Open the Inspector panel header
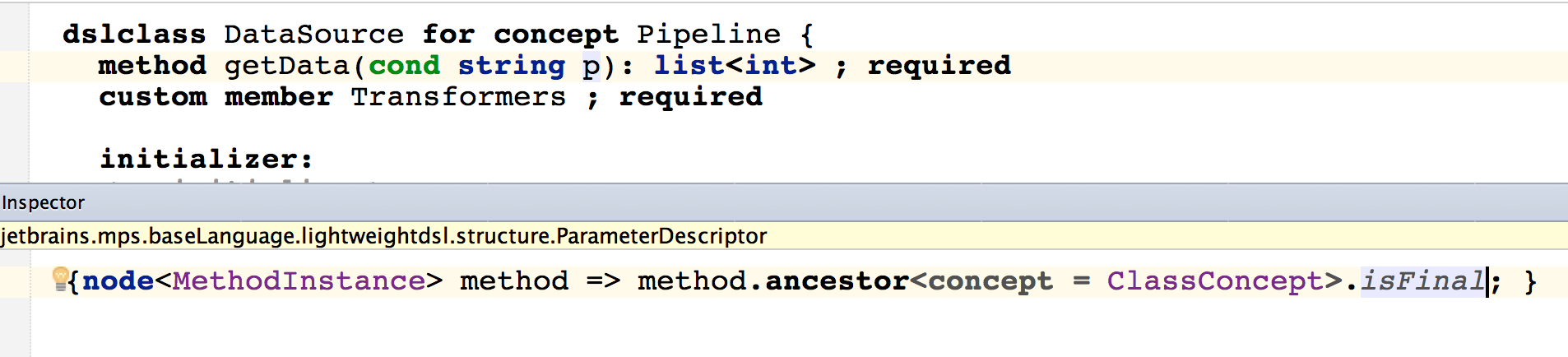Screen dimensions: 1568x357 coord(44,202)
